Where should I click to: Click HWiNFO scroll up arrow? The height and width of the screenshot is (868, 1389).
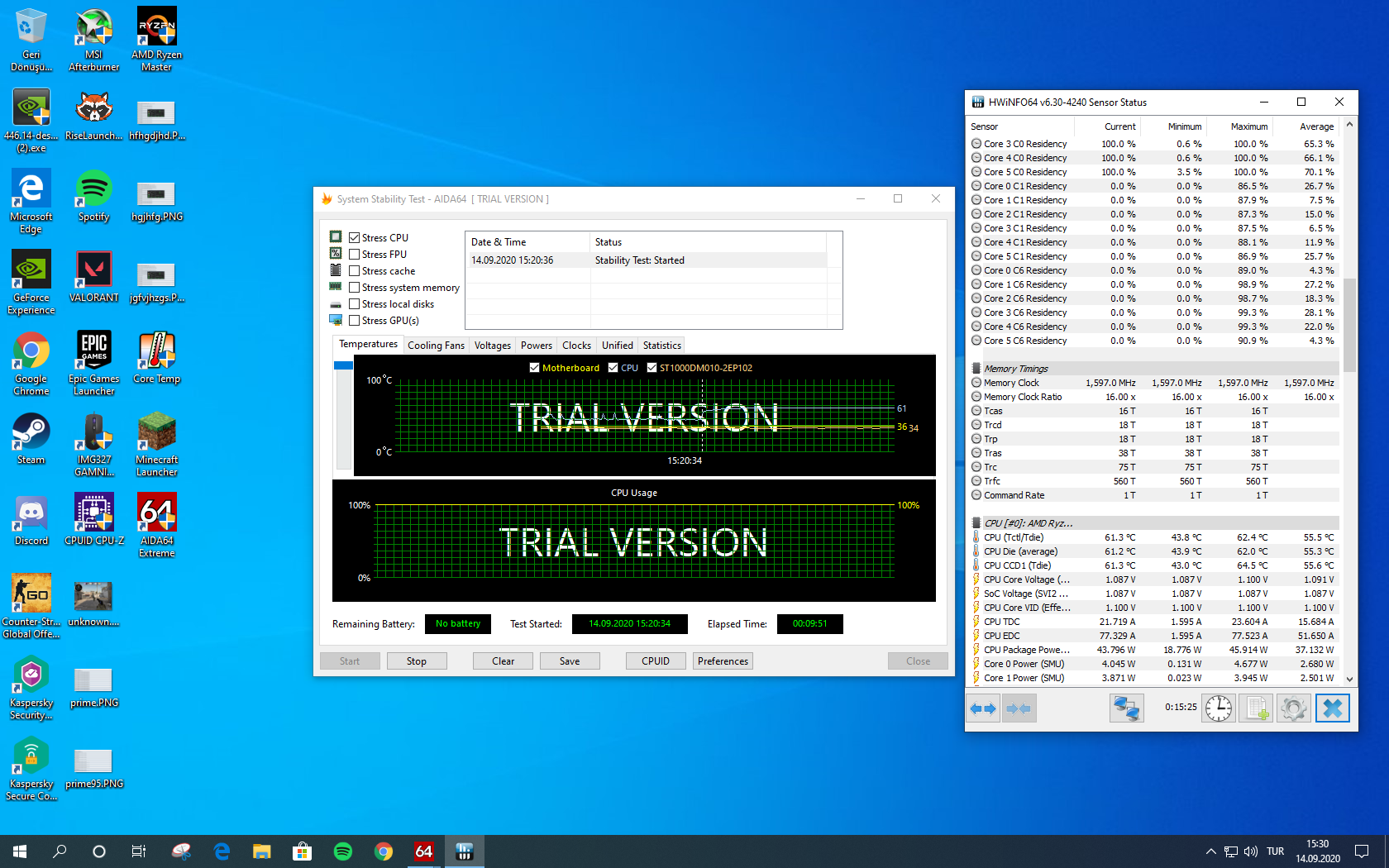(x=1349, y=125)
